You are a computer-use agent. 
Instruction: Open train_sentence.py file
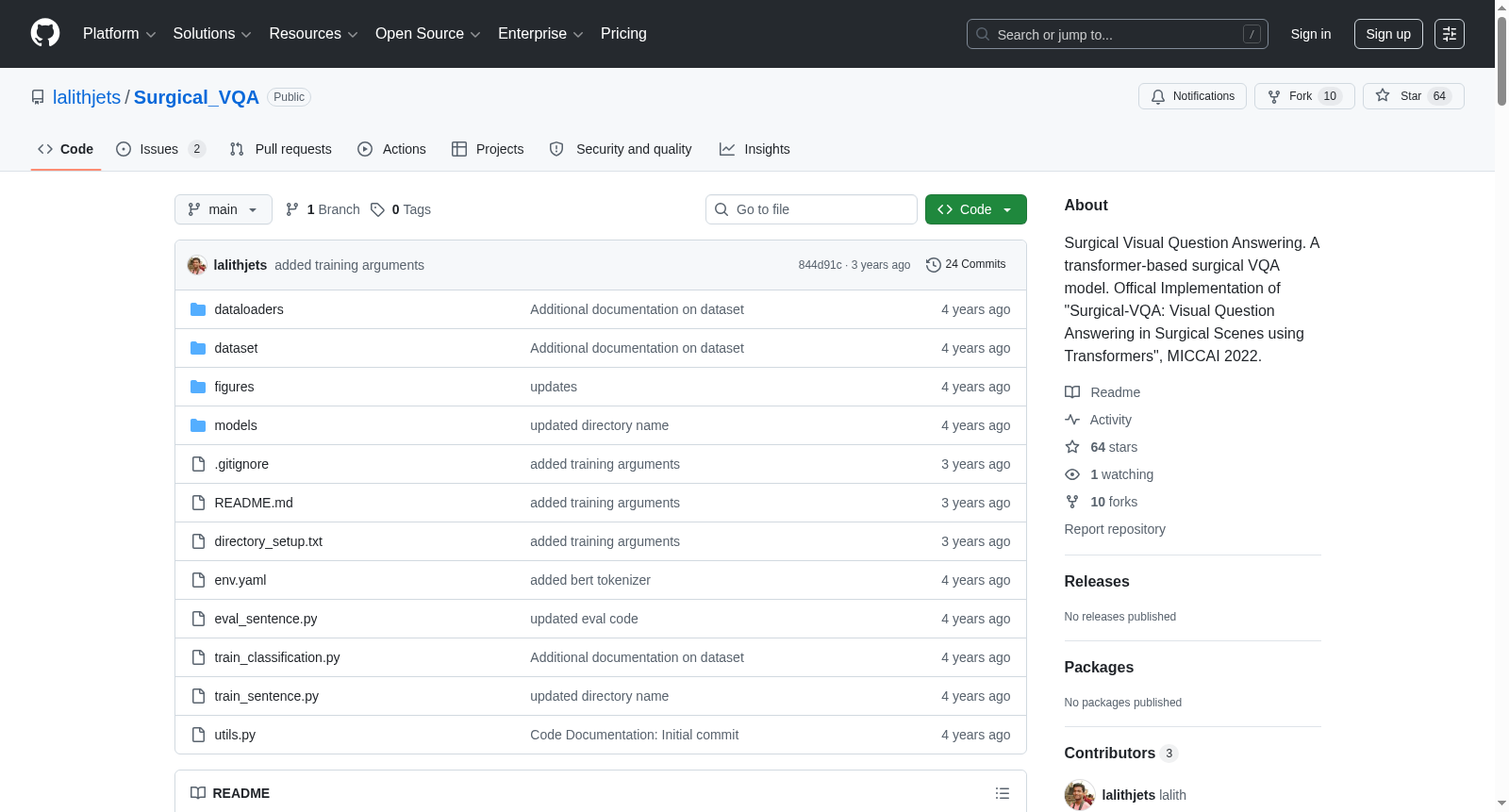click(x=267, y=696)
